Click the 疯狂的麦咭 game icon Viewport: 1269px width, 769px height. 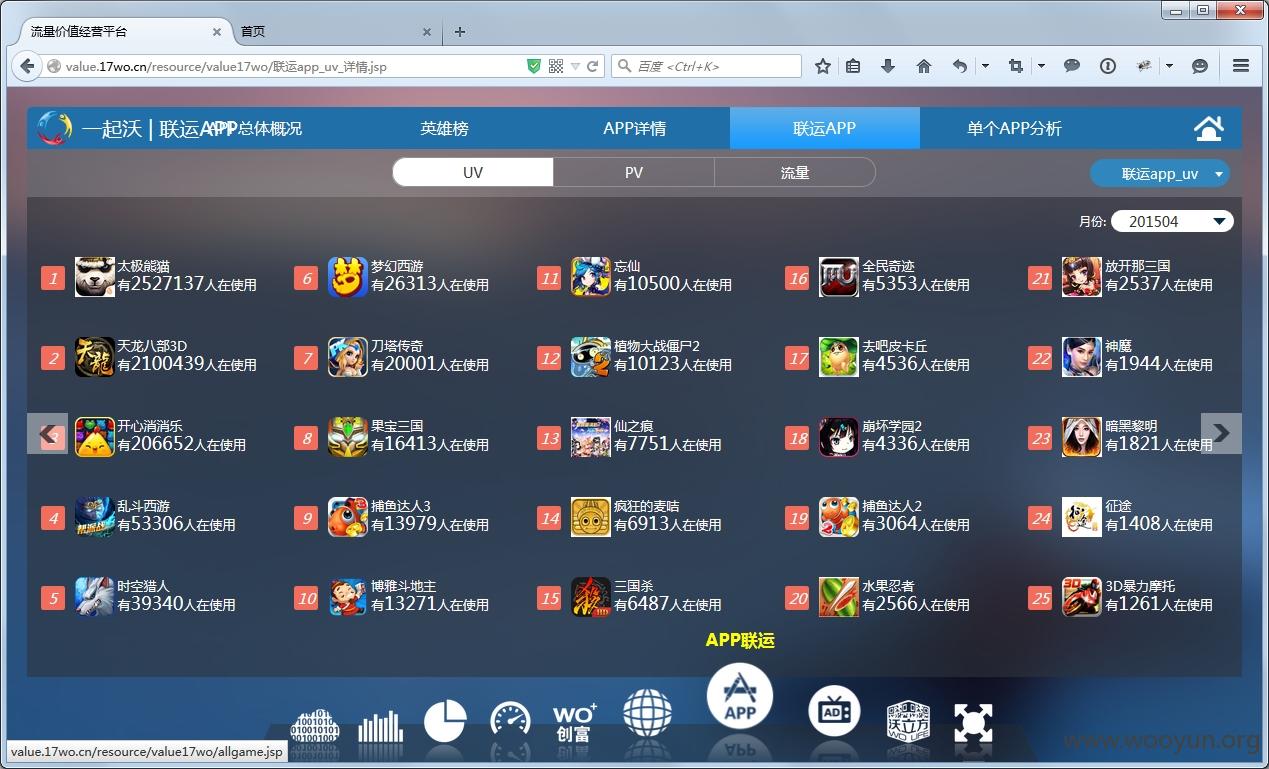pyautogui.click(x=591, y=517)
